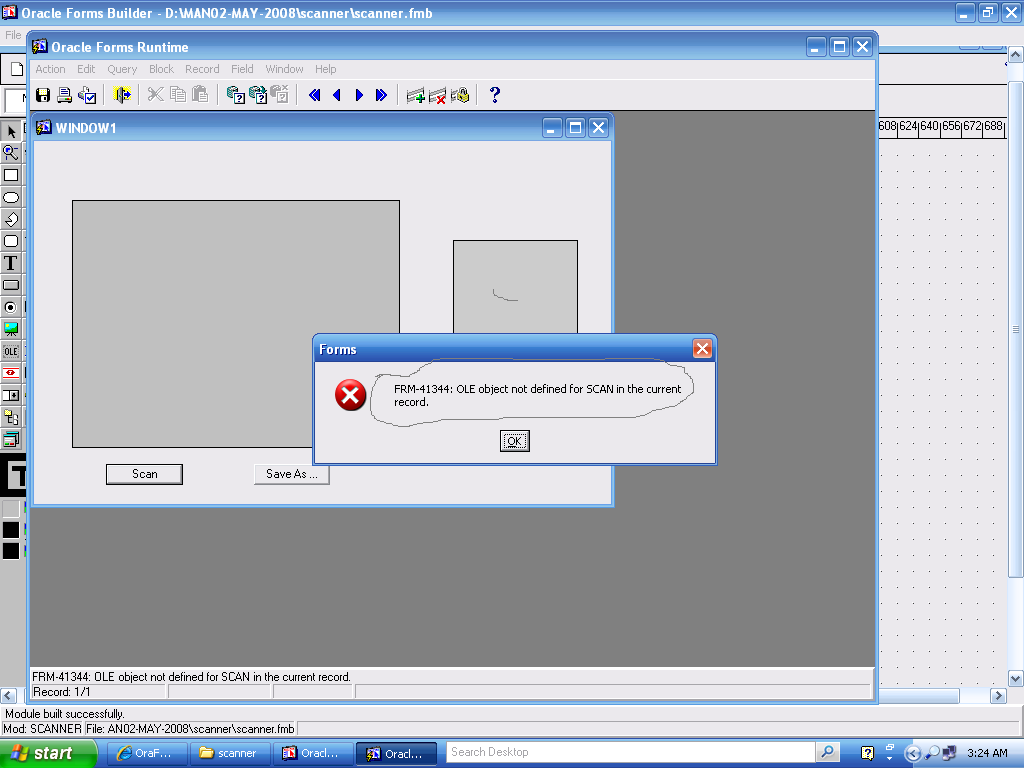Select the Radio Button tool in palette

click(11, 307)
